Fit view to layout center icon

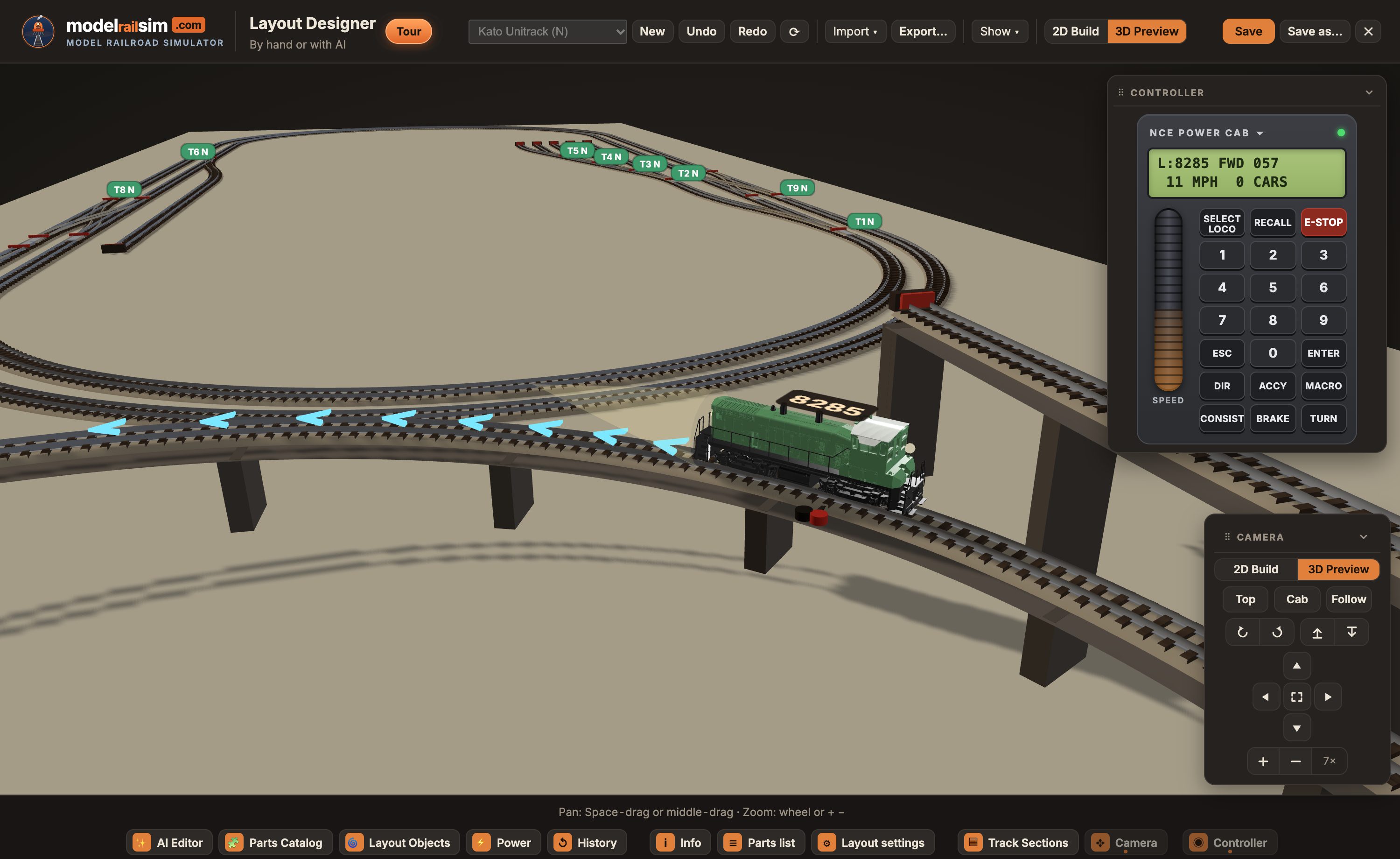click(1296, 697)
